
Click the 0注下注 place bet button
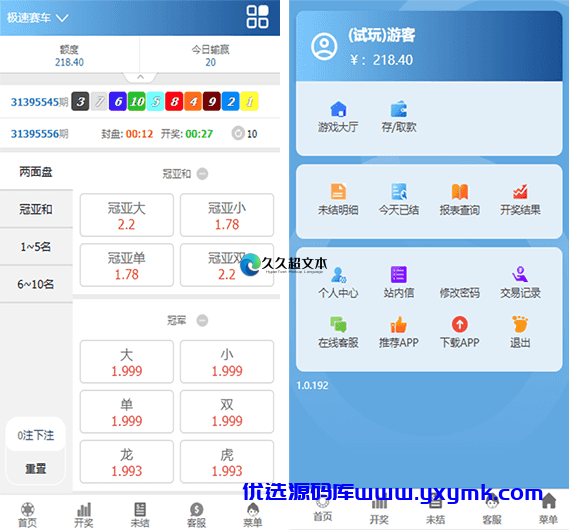coord(36,435)
